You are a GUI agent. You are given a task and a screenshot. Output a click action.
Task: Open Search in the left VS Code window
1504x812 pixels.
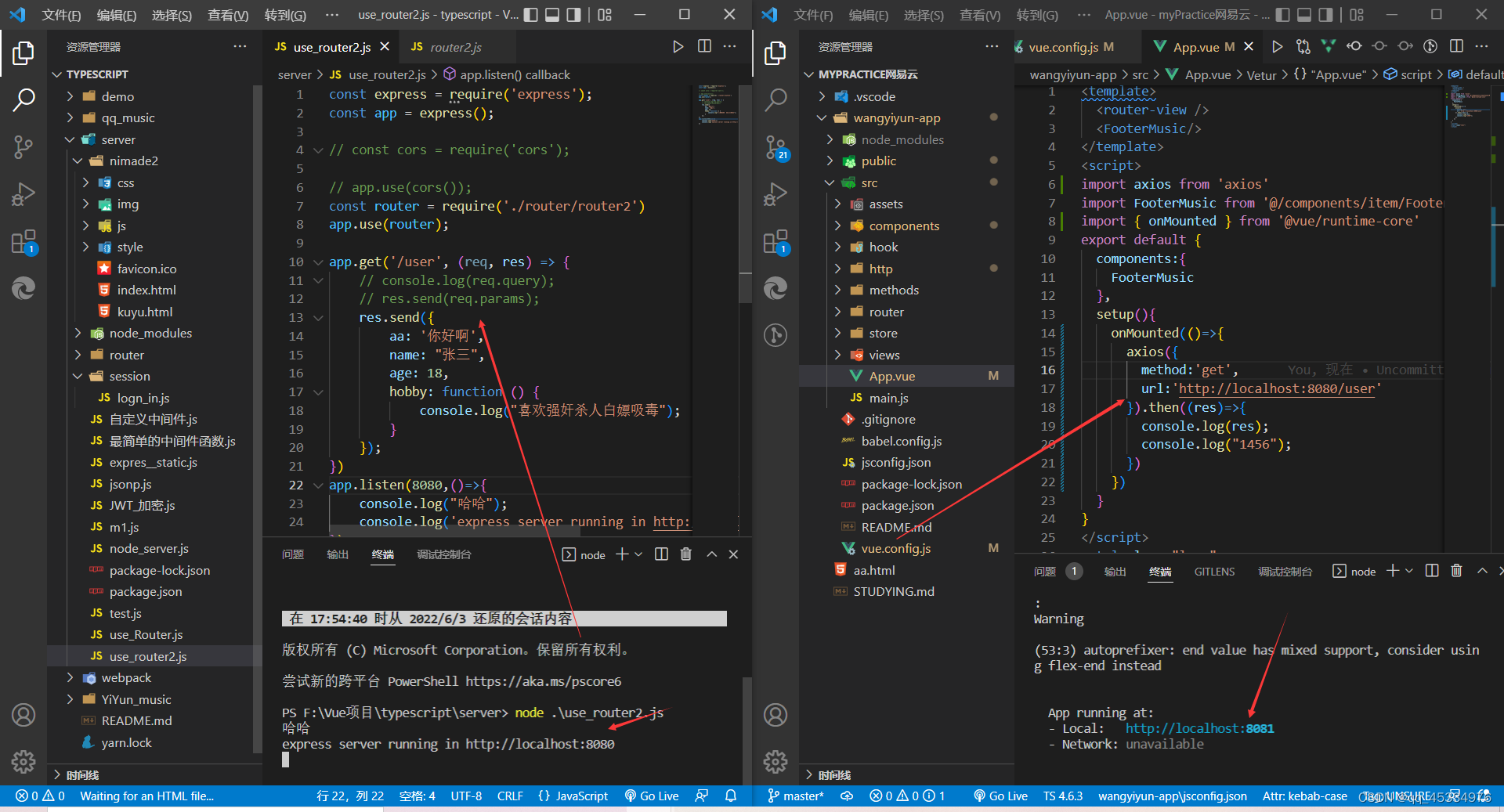pyautogui.click(x=23, y=99)
